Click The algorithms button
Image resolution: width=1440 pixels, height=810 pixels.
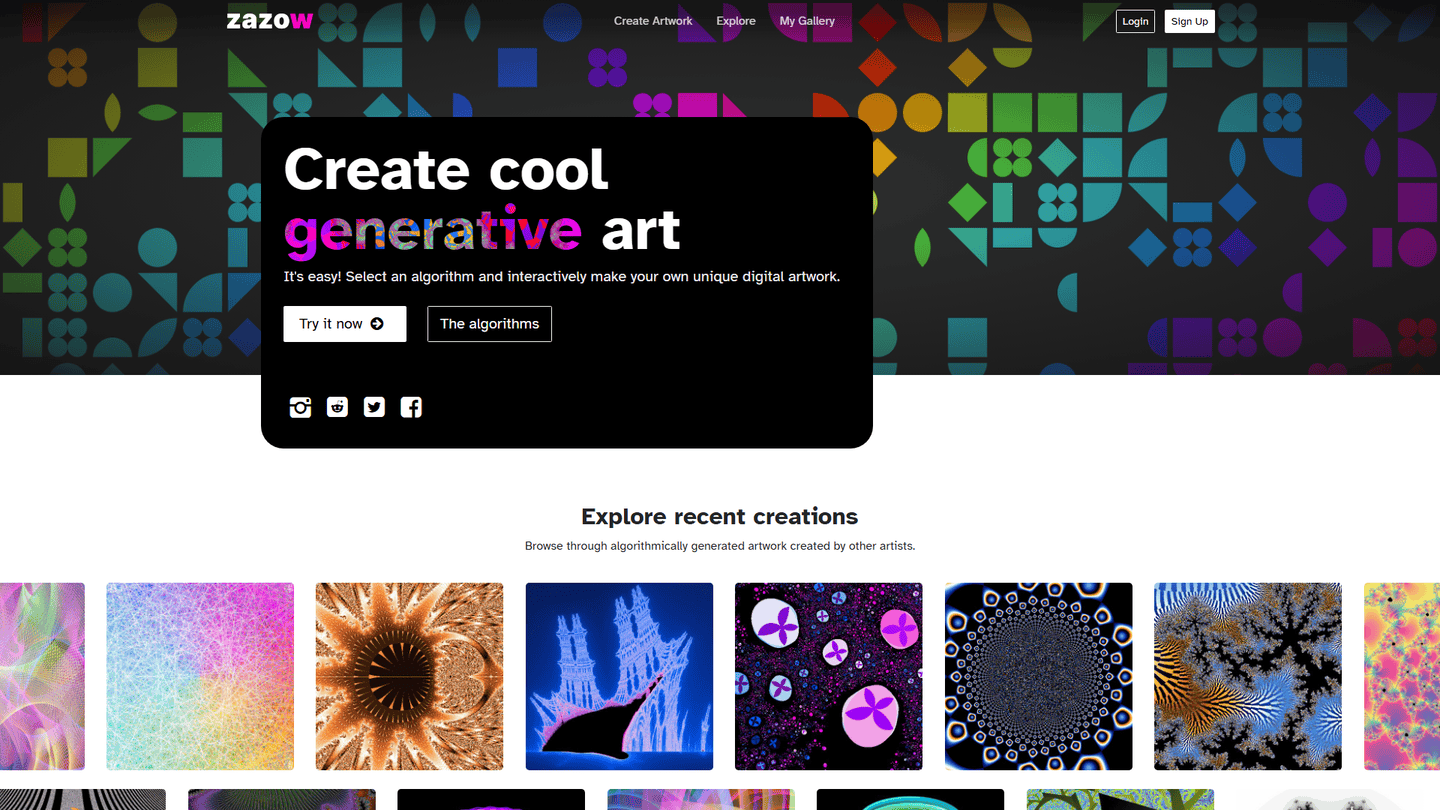tap(489, 324)
